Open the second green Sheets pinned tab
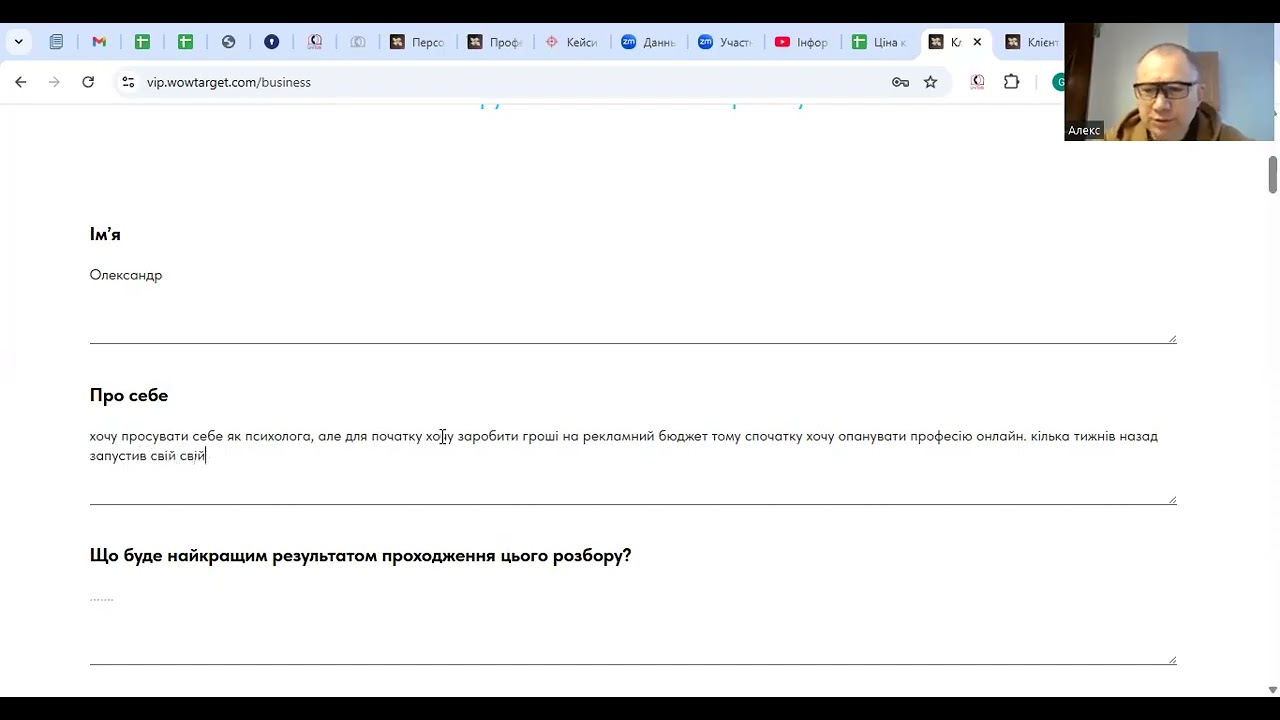1280x720 pixels. (185, 42)
